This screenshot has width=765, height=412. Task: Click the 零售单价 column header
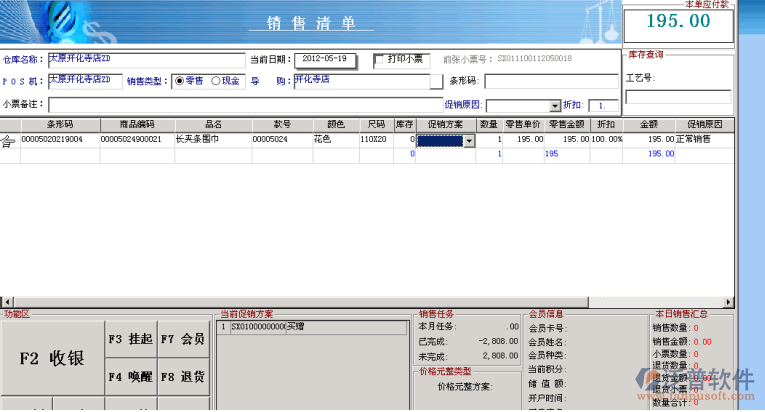point(523,125)
